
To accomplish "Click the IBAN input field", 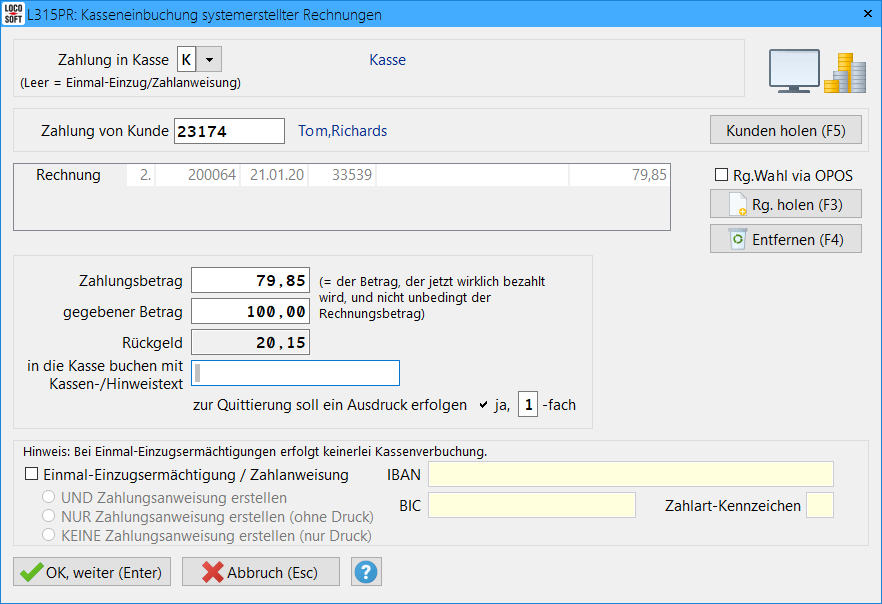I will 630,474.
